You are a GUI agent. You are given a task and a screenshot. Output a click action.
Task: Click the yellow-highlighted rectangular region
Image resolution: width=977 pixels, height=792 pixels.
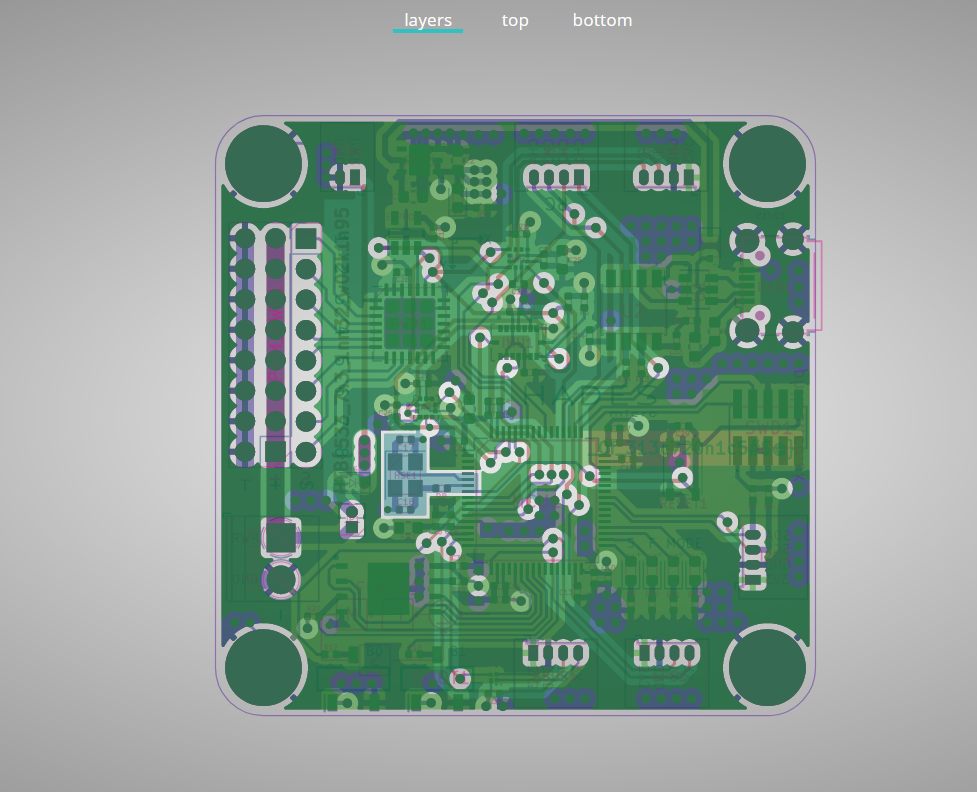pyautogui.click(x=695, y=449)
